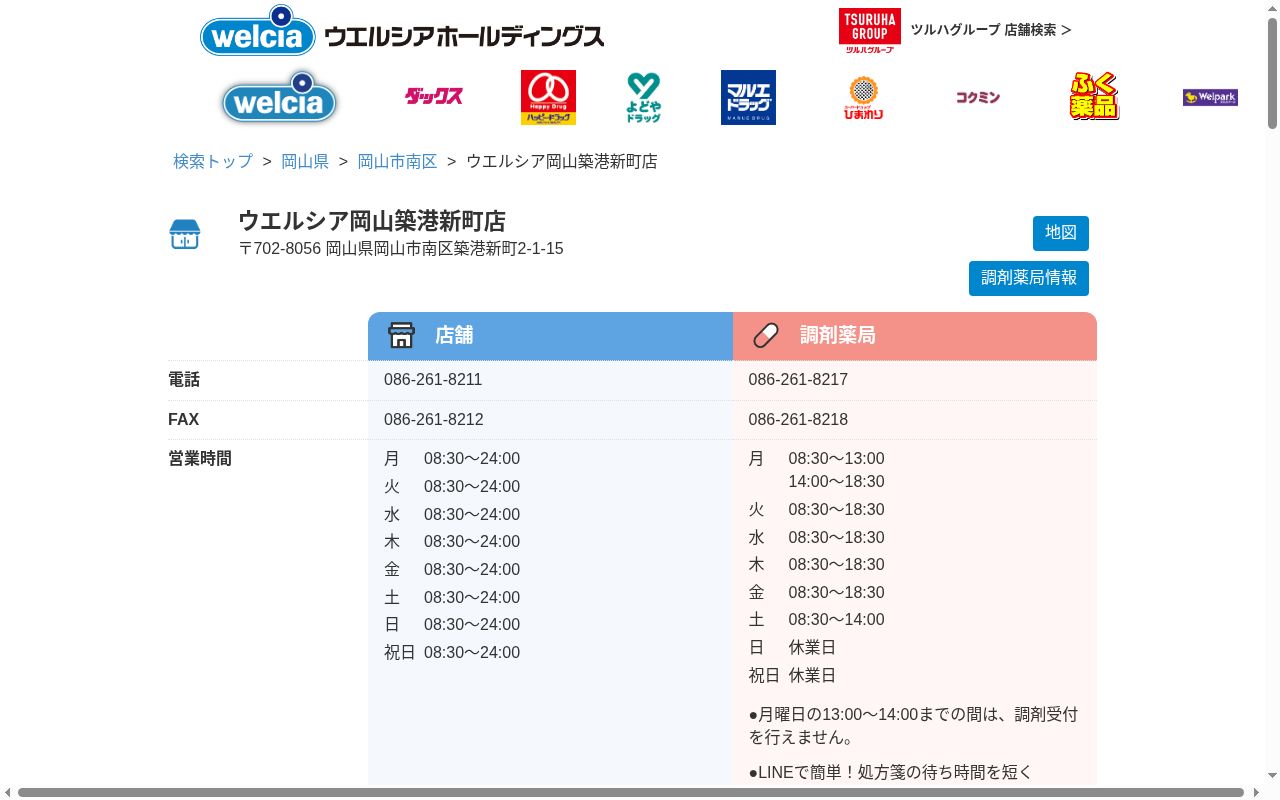Open the Tsuruha Group red logo

pos(869,30)
